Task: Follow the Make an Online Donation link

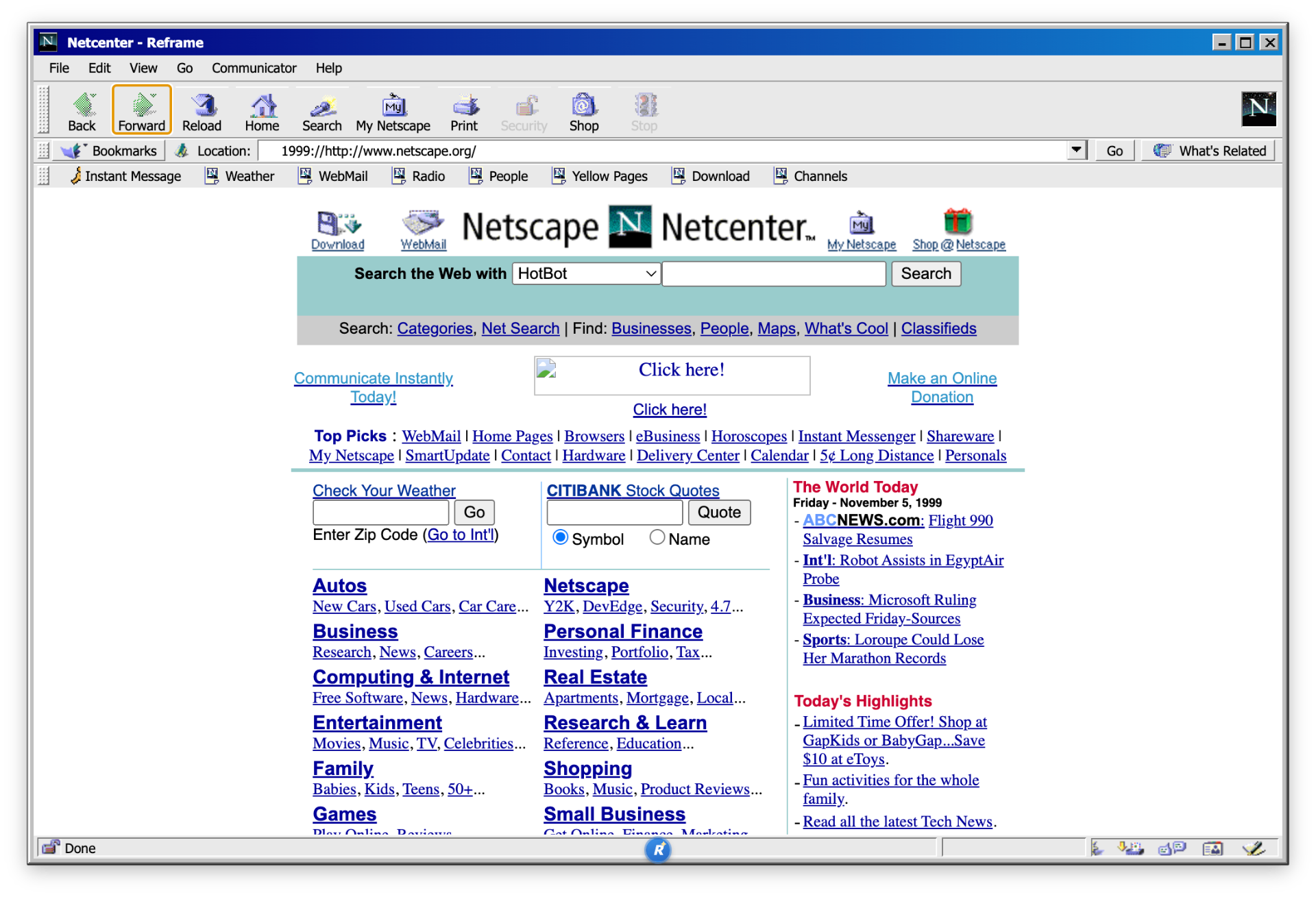Action: click(x=942, y=387)
